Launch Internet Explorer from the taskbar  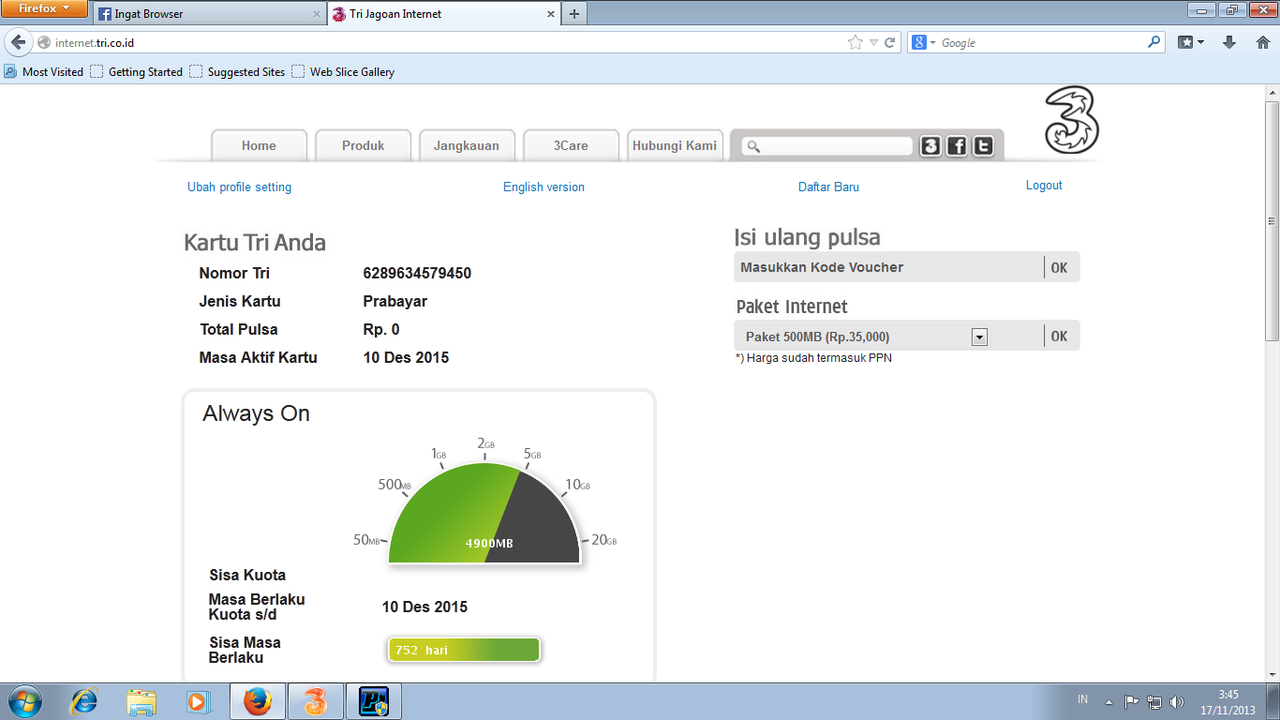point(85,701)
